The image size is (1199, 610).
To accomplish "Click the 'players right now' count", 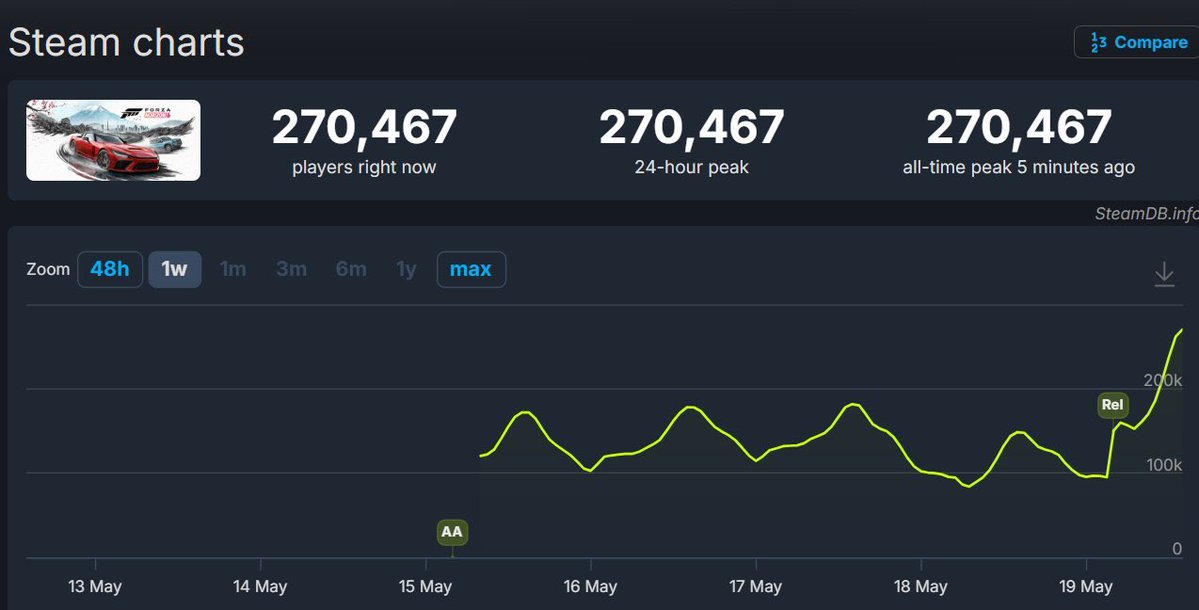I will click(x=364, y=127).
